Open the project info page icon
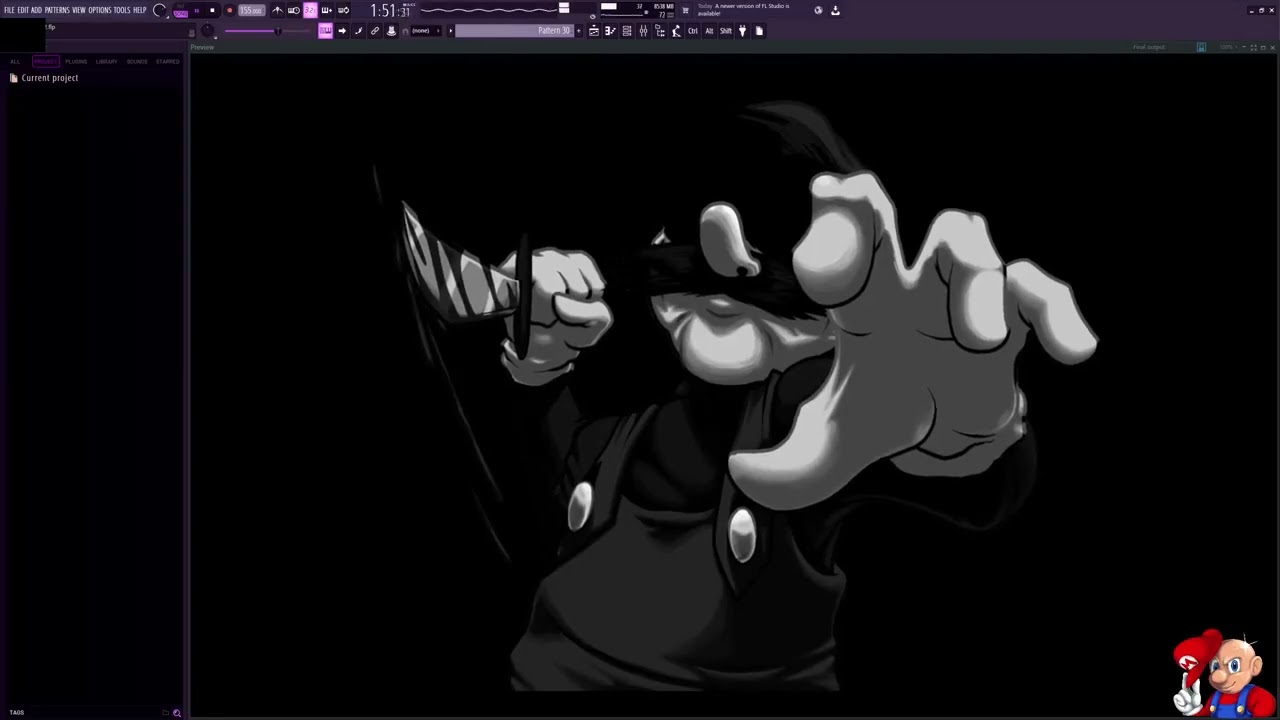Viewport: 1280px width, 720px height. click(x=759, y=31)
